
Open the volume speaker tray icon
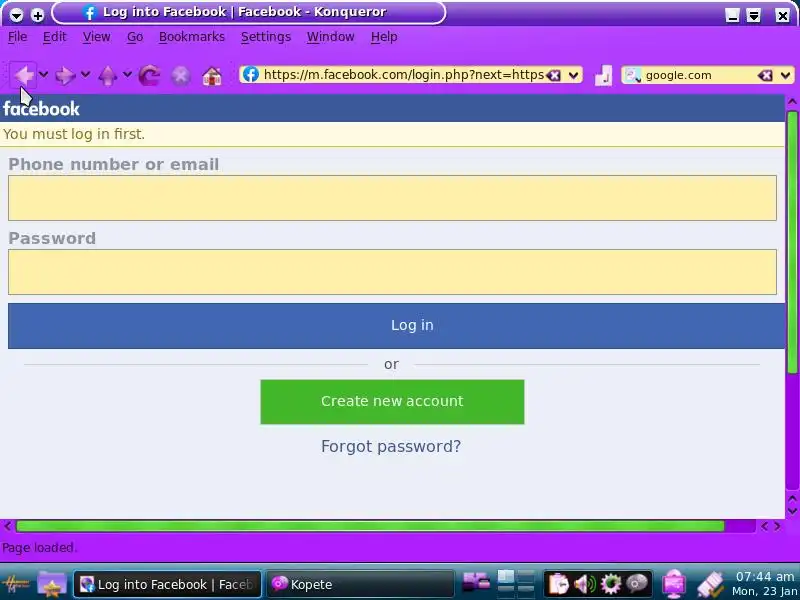point(585,583)
